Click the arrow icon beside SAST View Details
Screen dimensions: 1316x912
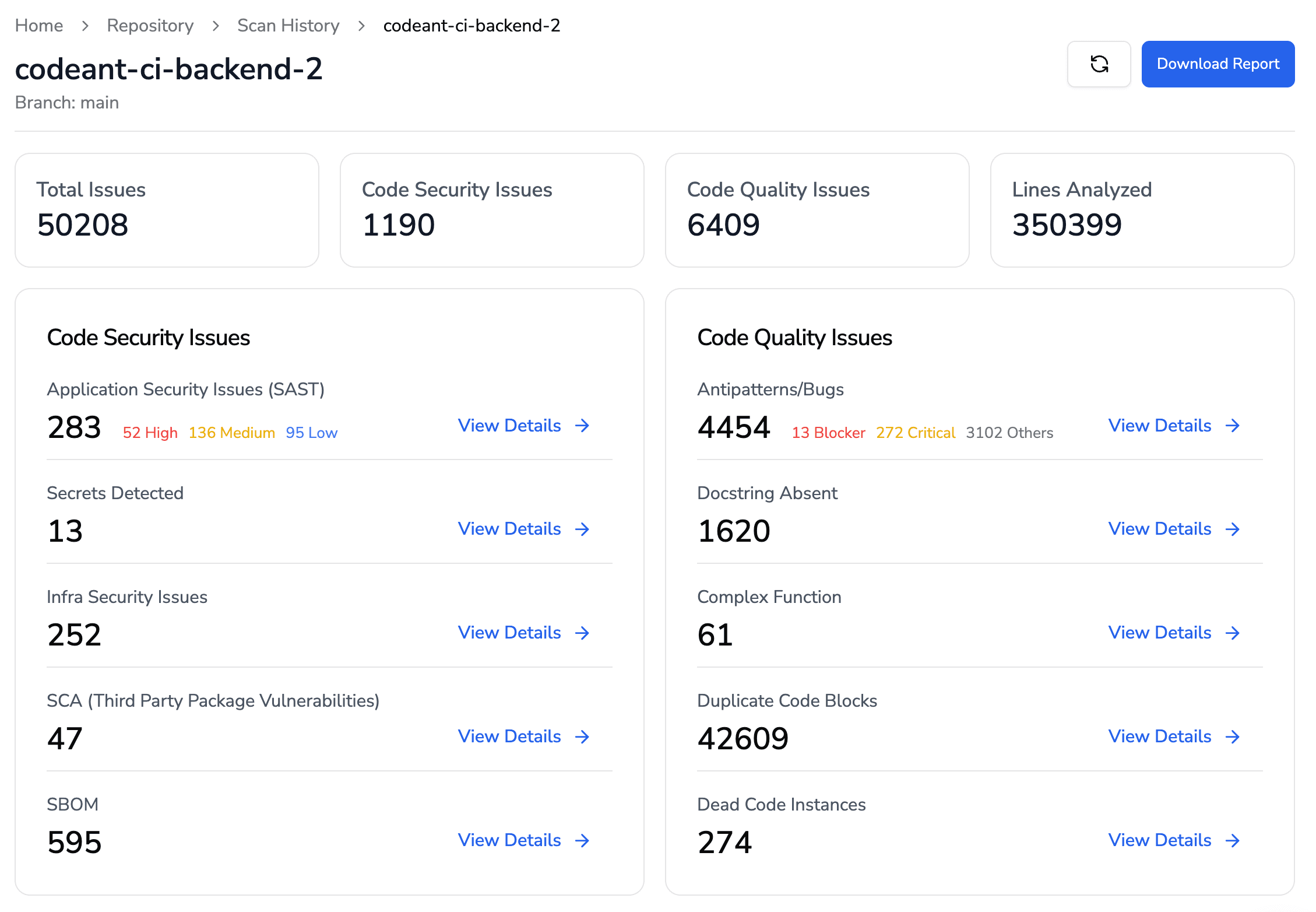pyautogui.click(x=582, y=426)
